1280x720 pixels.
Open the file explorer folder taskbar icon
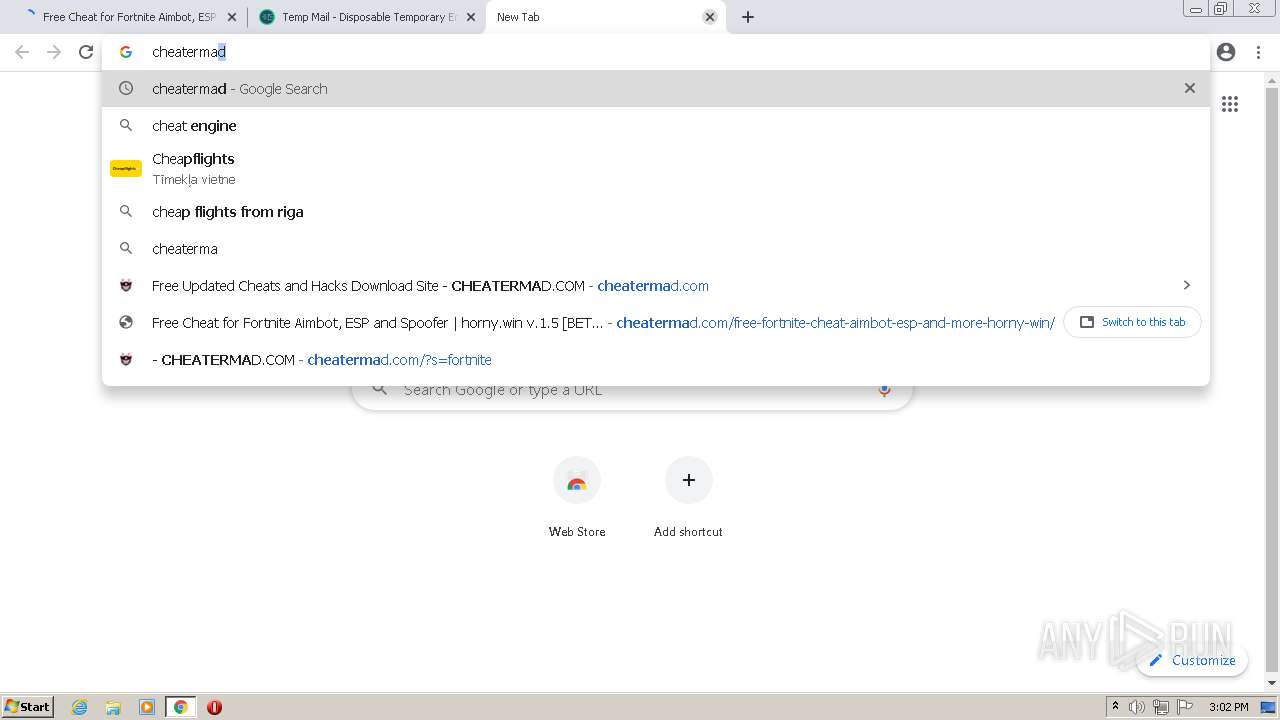(x=113, y=707)
